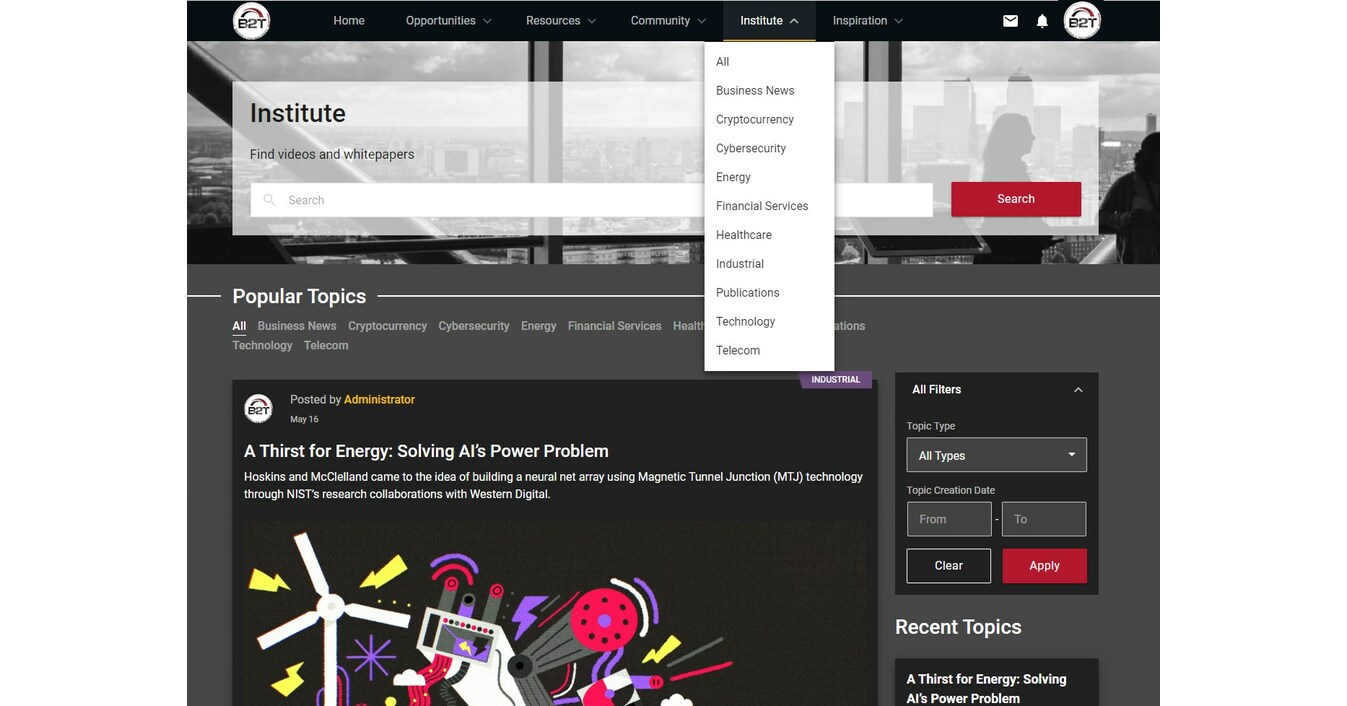Switch to the Technology popular topic

click(262, 345)
